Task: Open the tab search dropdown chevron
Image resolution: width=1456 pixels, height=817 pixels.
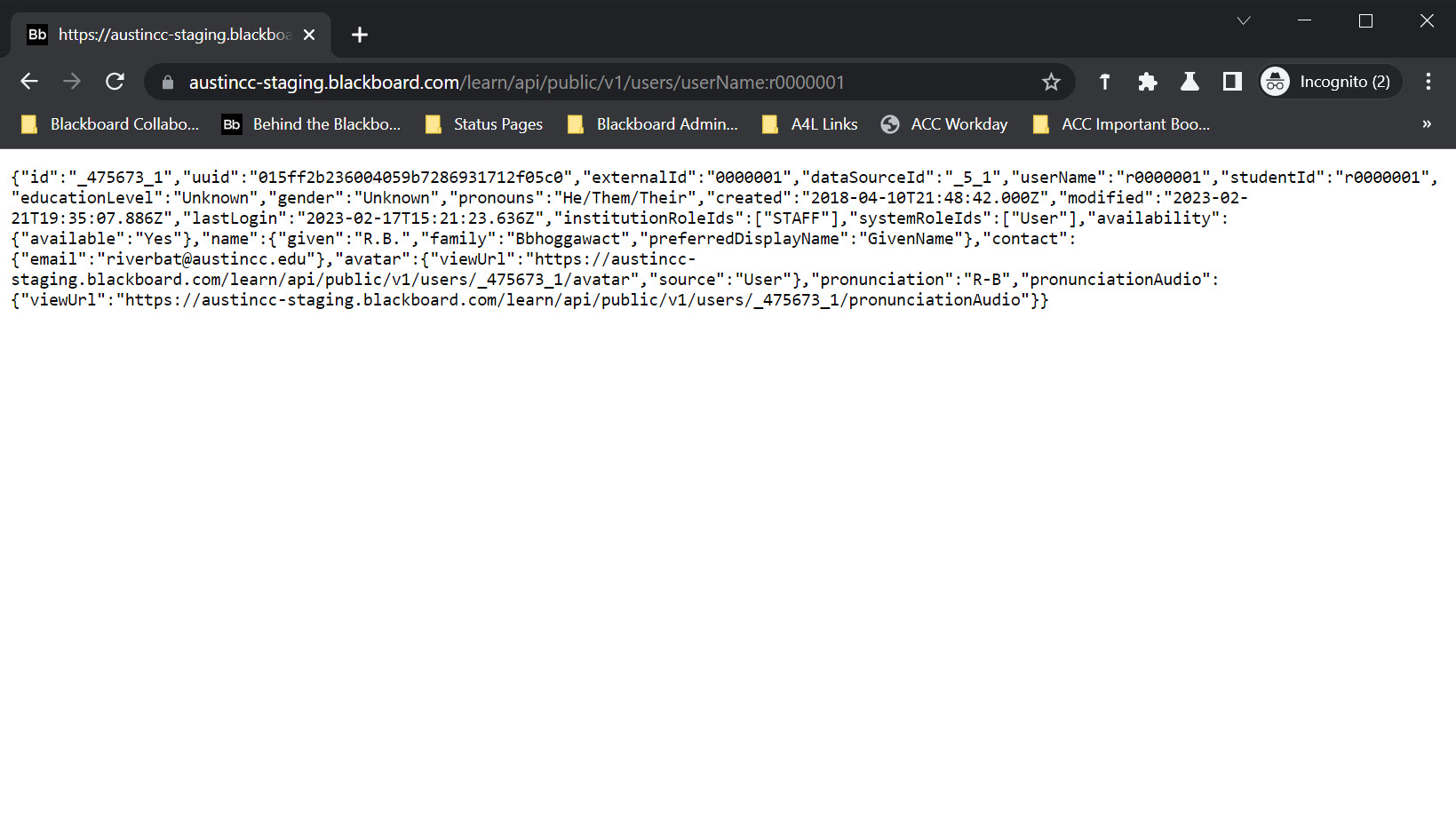Action: coord(1244,20)
